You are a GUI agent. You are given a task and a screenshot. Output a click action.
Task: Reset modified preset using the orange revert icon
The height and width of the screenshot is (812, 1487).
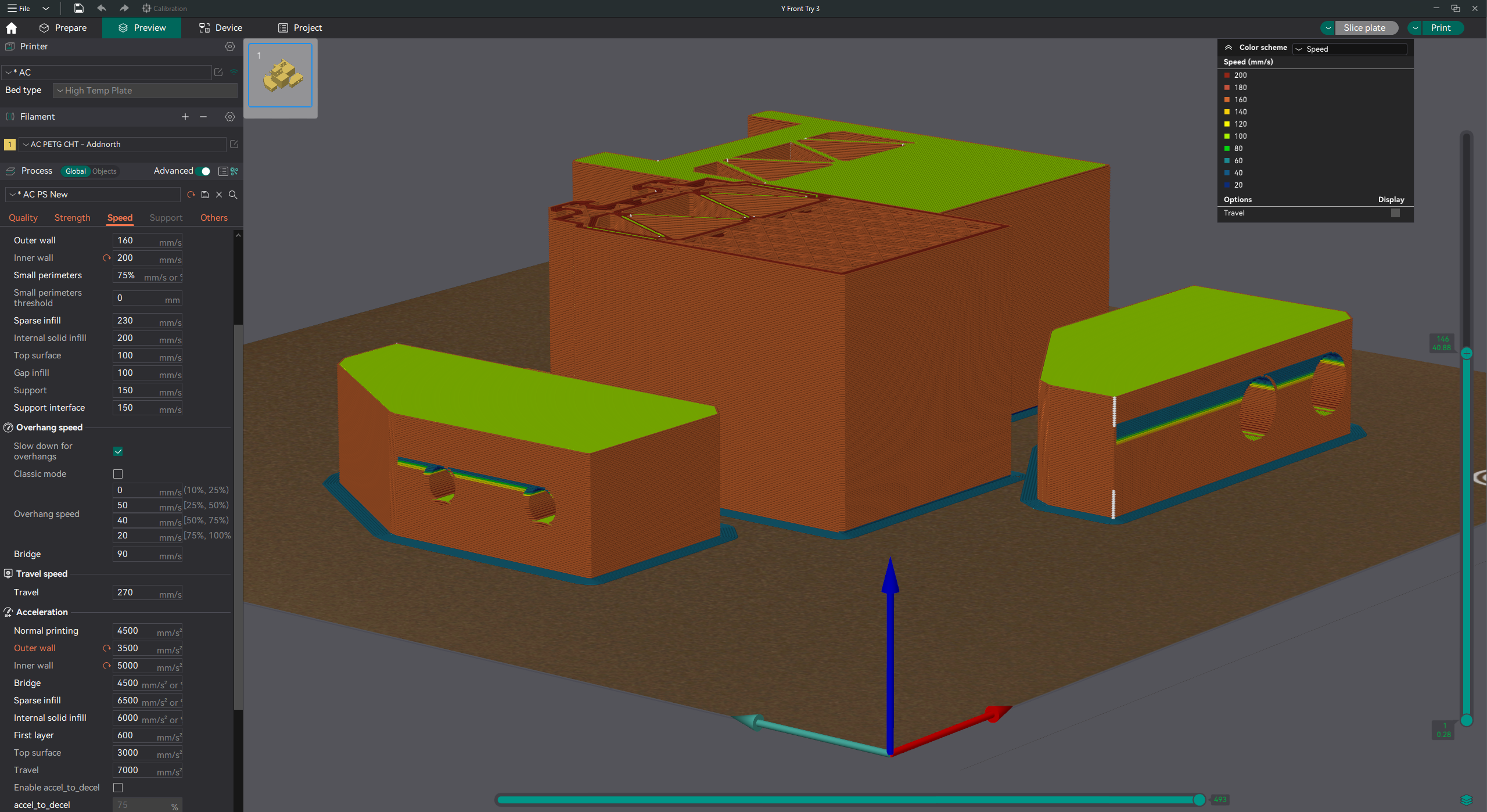pyautogui.click(x=191, y=195)
